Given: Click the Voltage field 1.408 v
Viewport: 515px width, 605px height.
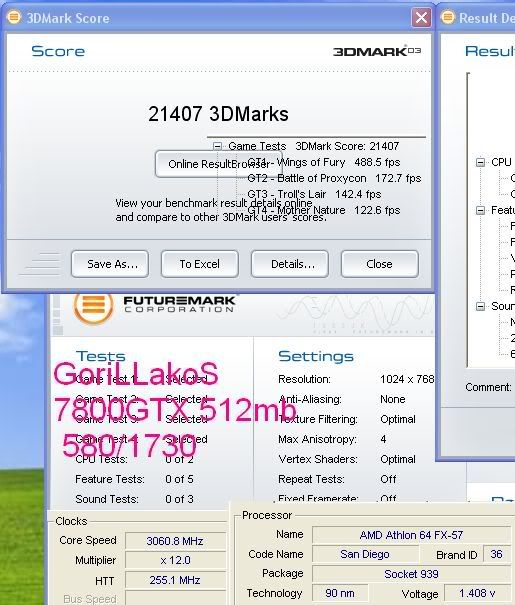Looking at the screenshot, I should click(x=478, y=593).
